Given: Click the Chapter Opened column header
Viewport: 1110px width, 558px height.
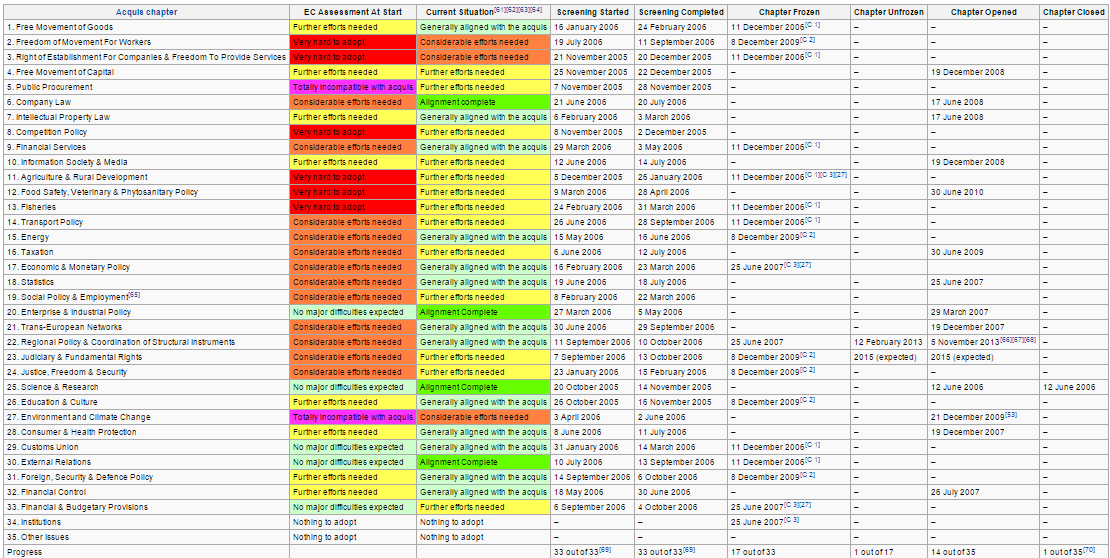Looking at the screenshot, I should (x=983, y=12).
